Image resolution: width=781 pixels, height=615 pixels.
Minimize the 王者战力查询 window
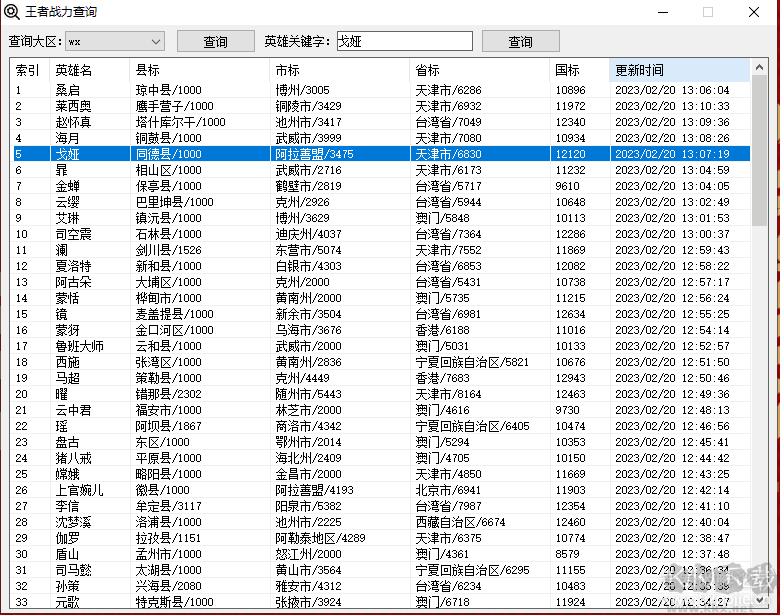point(660,12)
